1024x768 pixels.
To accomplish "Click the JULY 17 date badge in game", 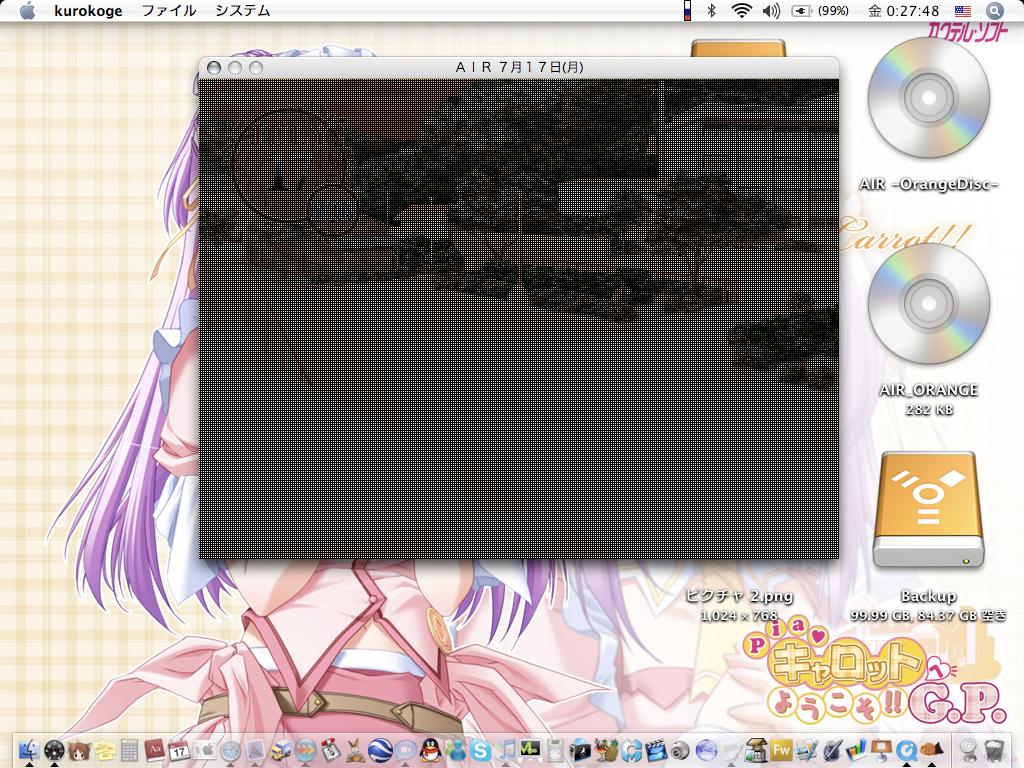I will [x=288, y=165].
